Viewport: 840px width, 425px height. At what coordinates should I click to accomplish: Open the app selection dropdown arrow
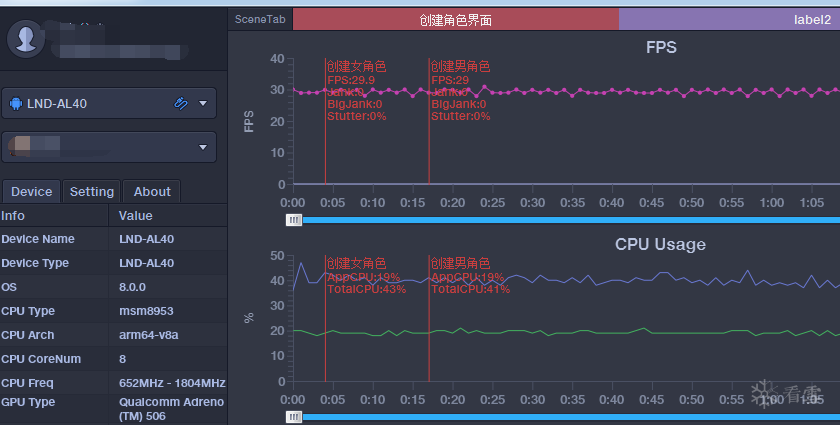pos(203,147)
